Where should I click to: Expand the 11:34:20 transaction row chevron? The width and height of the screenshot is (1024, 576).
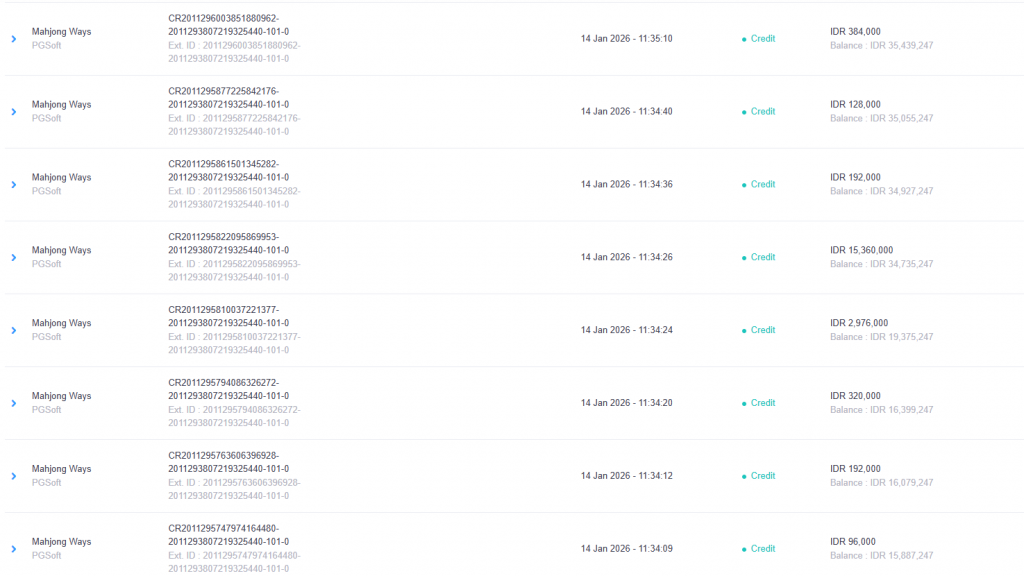point(14,404)
